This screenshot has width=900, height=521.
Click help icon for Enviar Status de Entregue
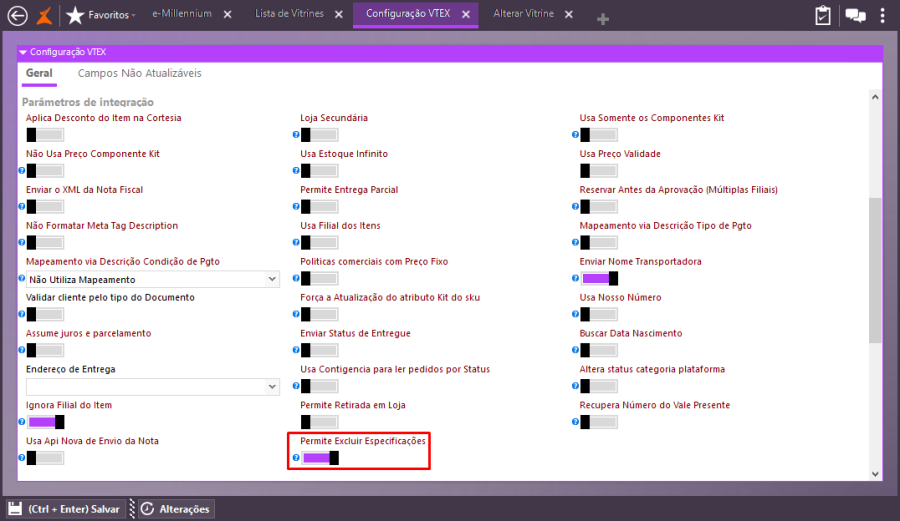(x=296, y=350)
